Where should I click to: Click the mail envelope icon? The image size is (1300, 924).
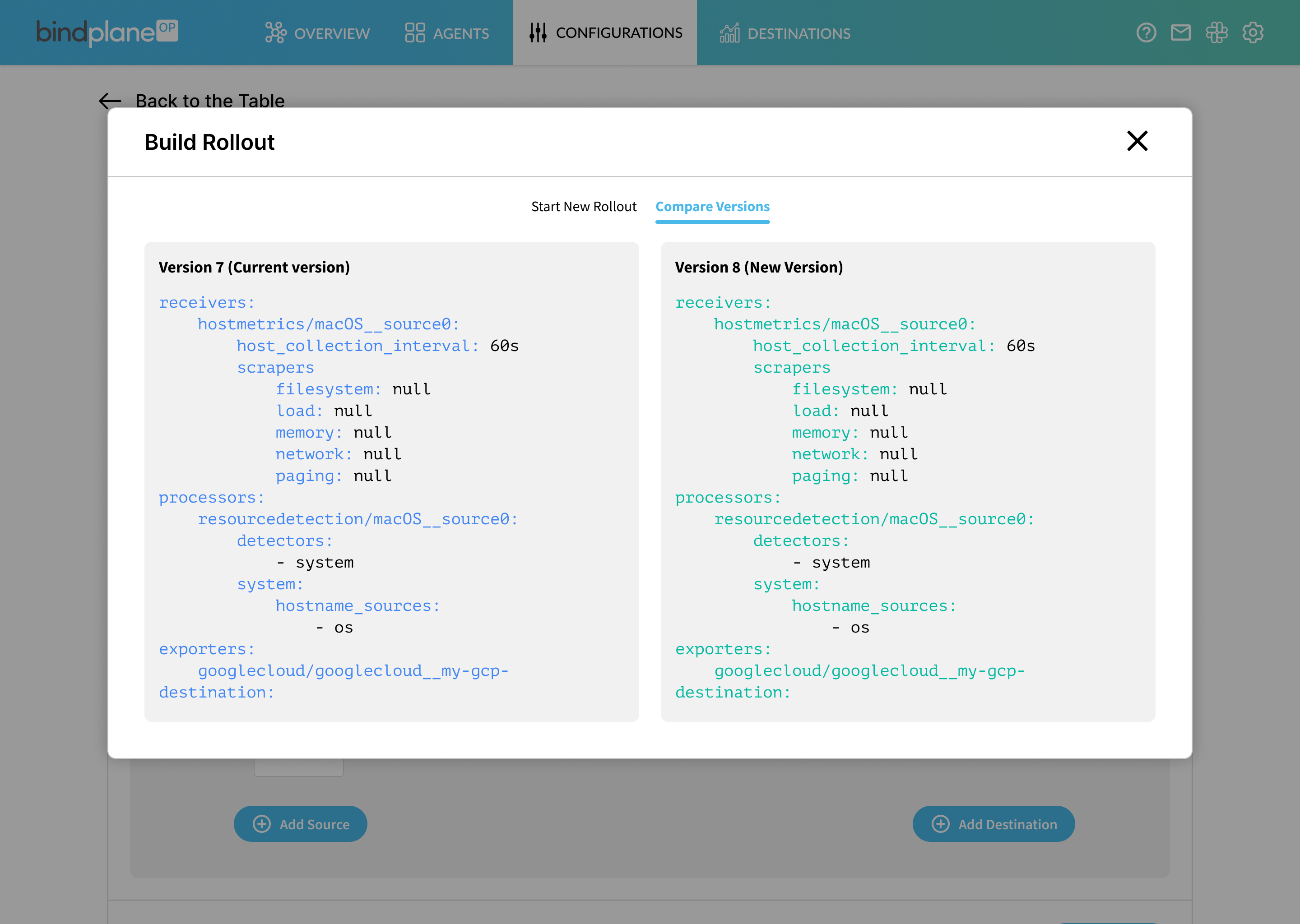coord(1180,33)
